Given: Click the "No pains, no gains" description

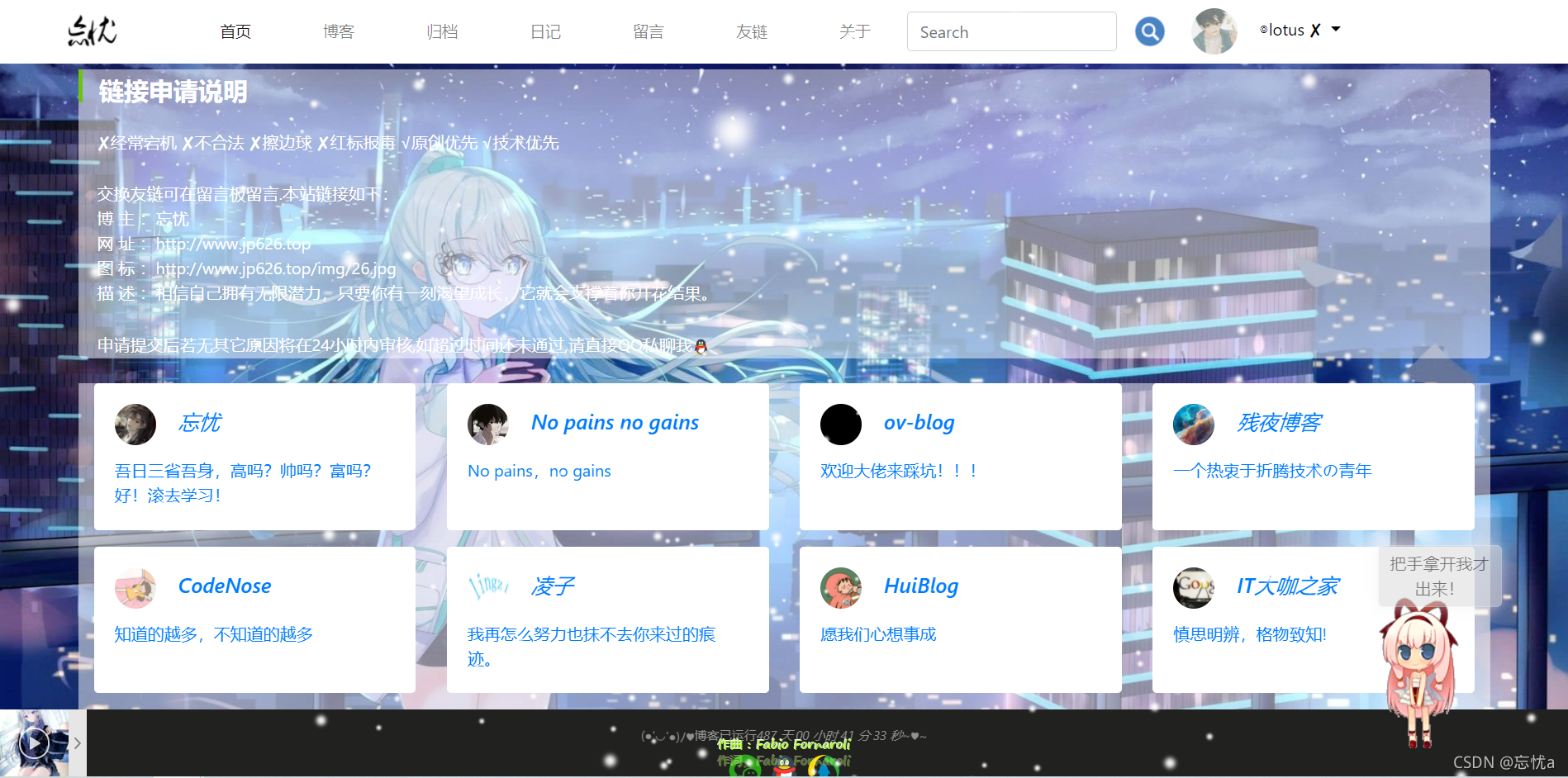Looking at the screenshot, I should pyautogui.click(x=539, y=471).
